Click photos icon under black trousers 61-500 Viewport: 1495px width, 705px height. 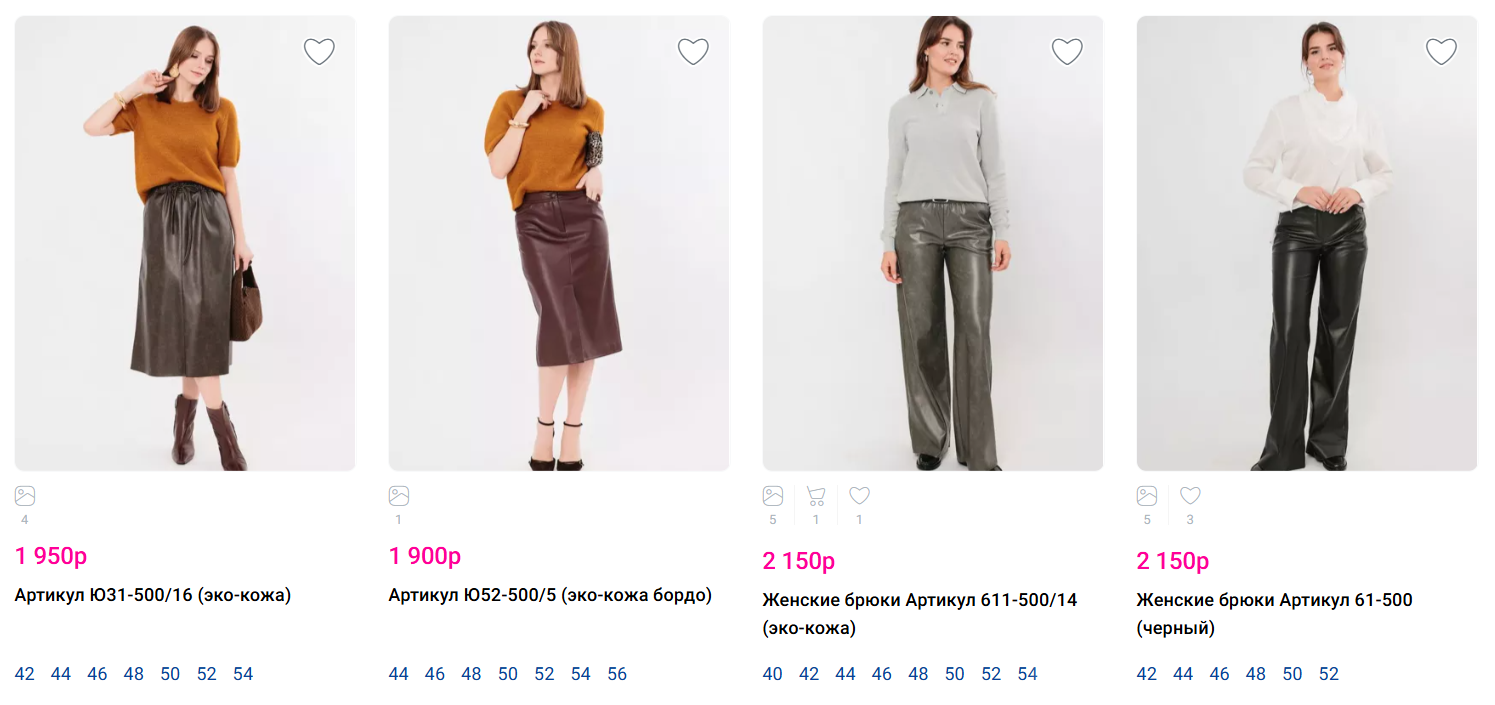(1147, 496)
